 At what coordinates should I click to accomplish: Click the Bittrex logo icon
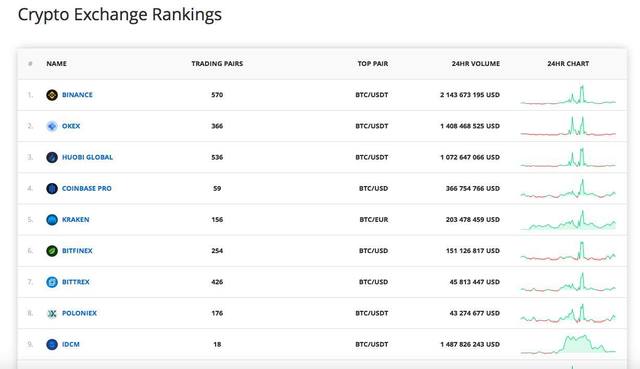[52, 282]
